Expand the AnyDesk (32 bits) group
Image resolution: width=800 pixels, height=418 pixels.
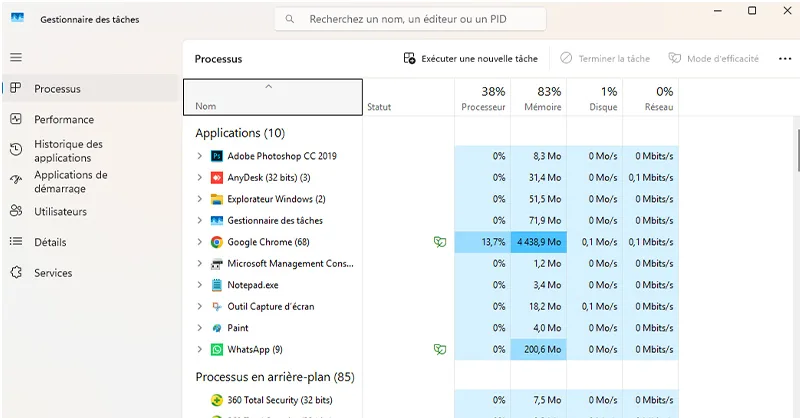[199, 178]
